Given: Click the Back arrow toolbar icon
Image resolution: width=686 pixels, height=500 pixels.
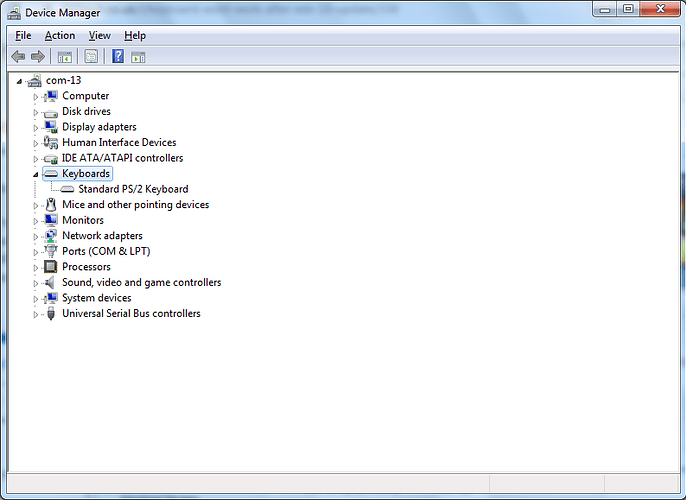Looking at the screenshot, I should pos(18,56).
